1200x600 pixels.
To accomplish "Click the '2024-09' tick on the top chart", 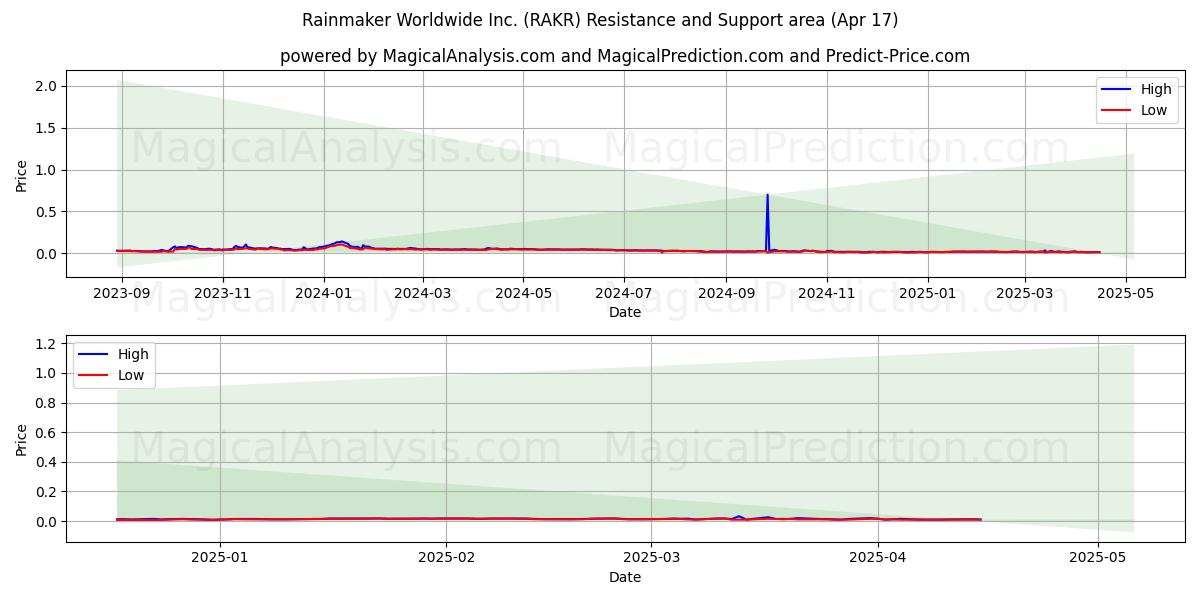I will 726,293.
